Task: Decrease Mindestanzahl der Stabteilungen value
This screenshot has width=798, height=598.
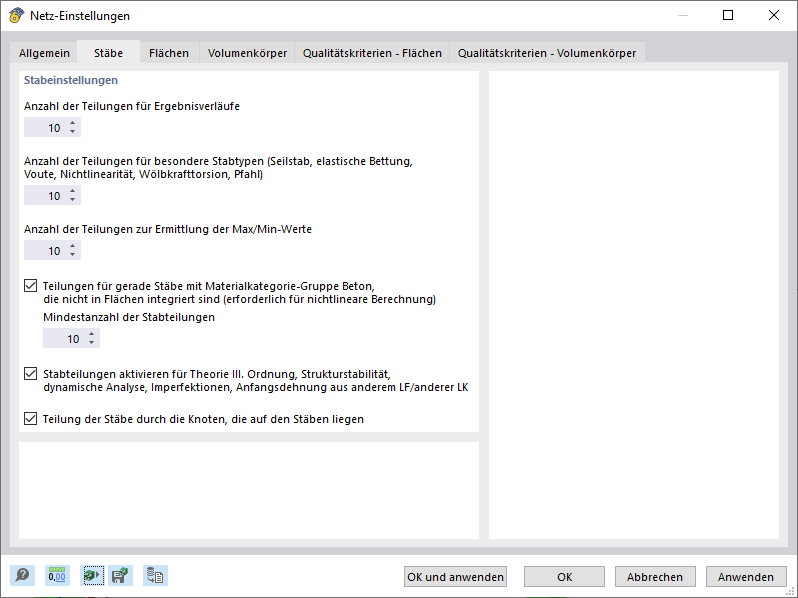Action: pos(92,343)
